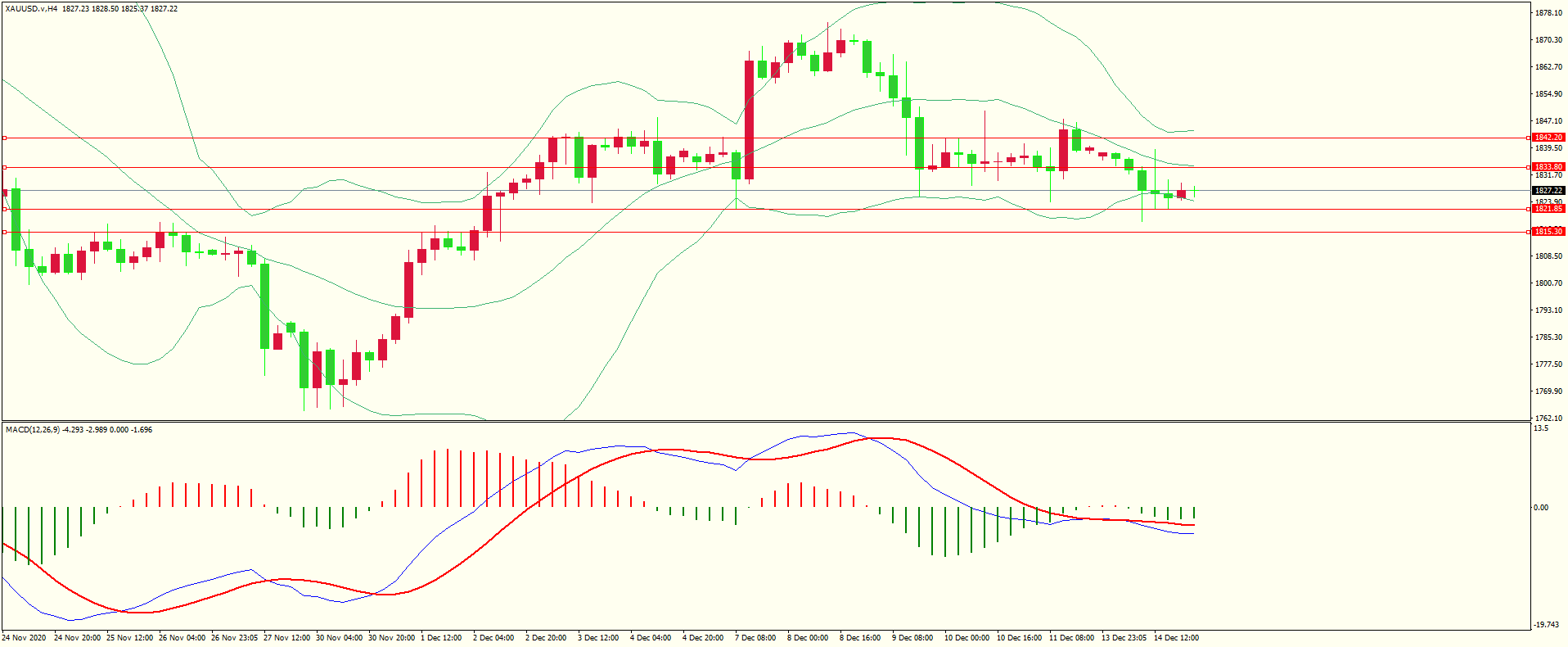Click the 1762.10 price scale value
The width and height of the screenshot is (1568, 647).
click(1548, 418)
